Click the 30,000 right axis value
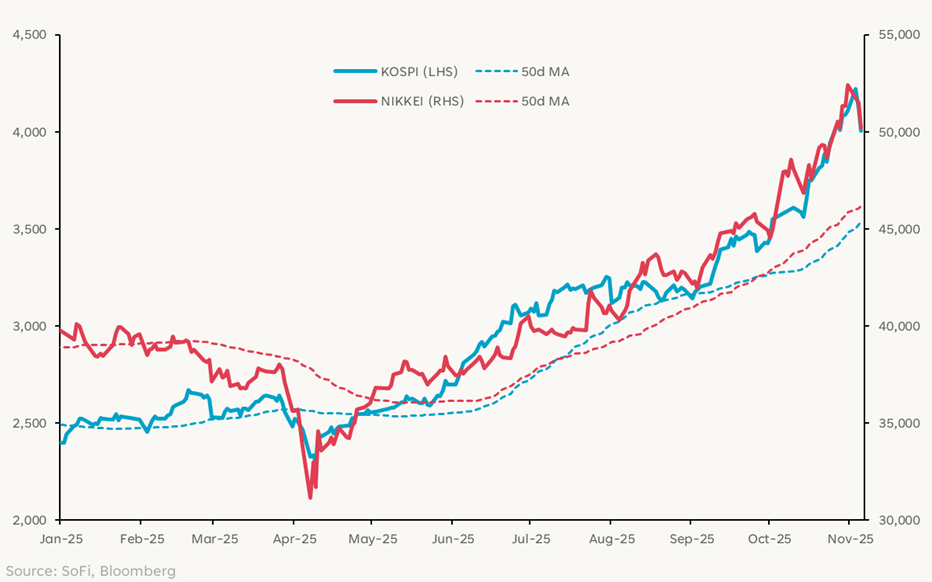Viewport: 932px width, 582px height. pos(898,520)
